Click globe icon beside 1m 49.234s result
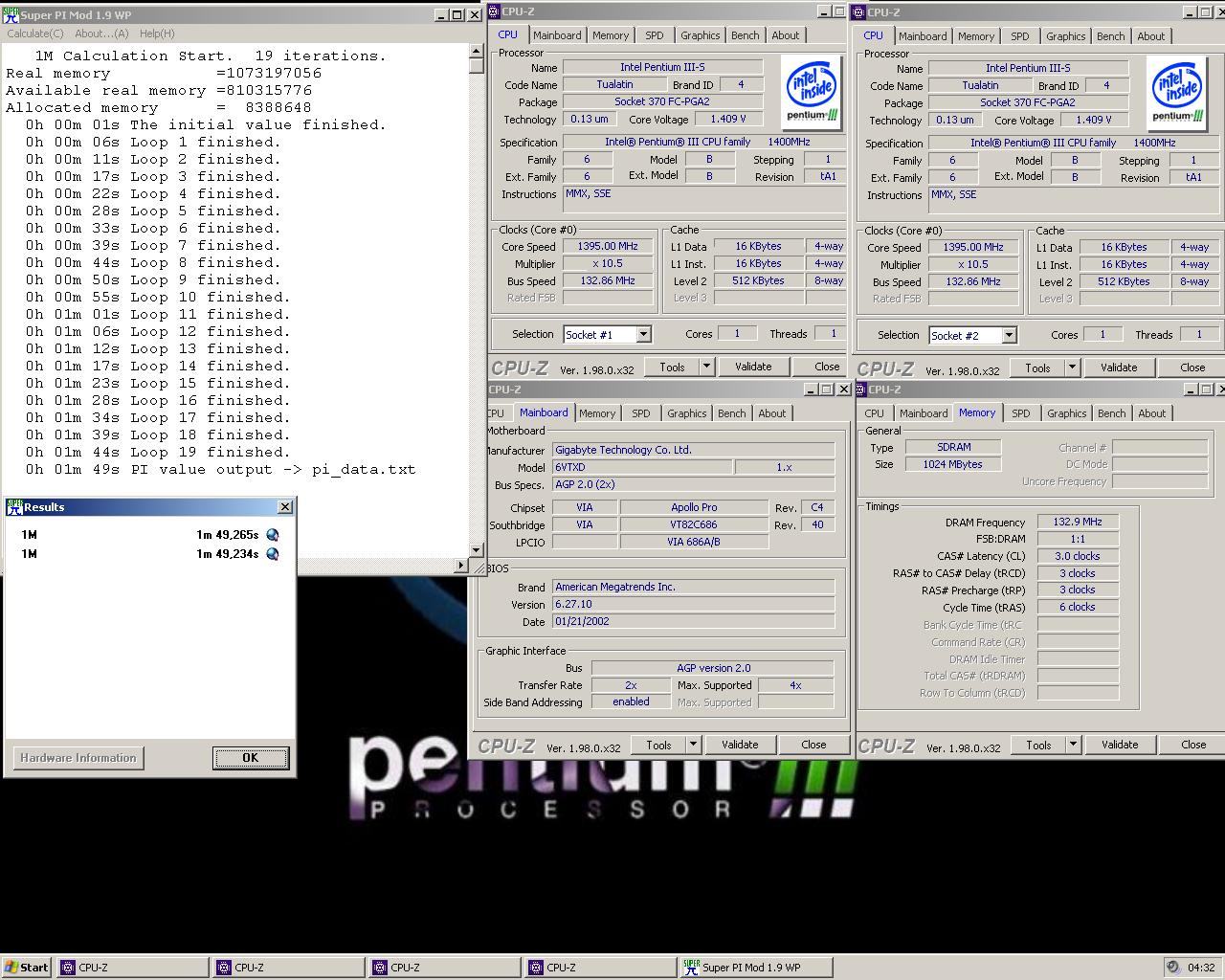 pos(273,554)
